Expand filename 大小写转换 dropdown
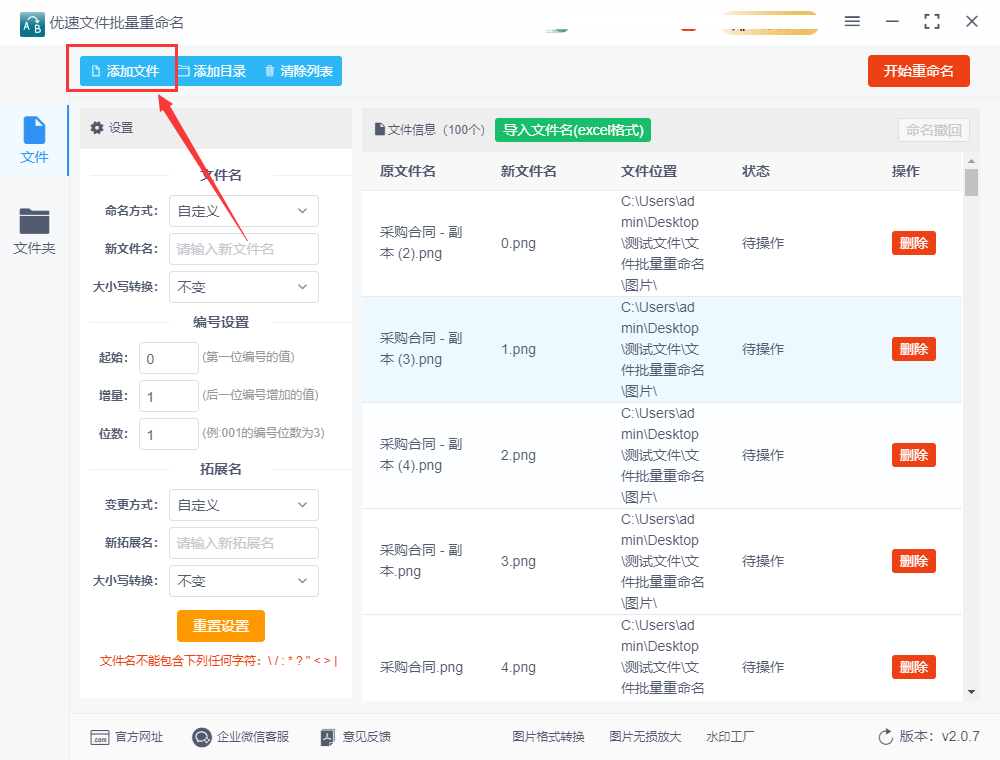The height and width of the screenshot is (760, 1000). click(243, 287)
